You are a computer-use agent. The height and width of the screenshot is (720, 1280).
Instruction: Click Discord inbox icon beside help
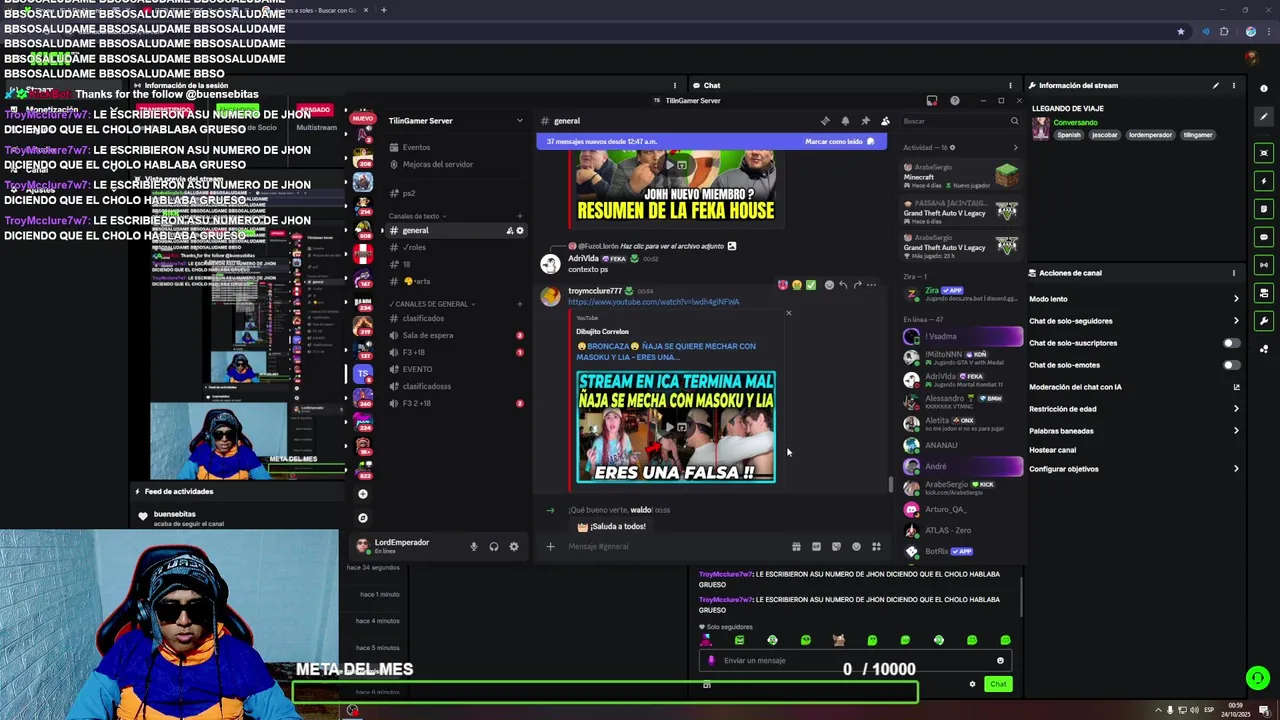point(932,100)
